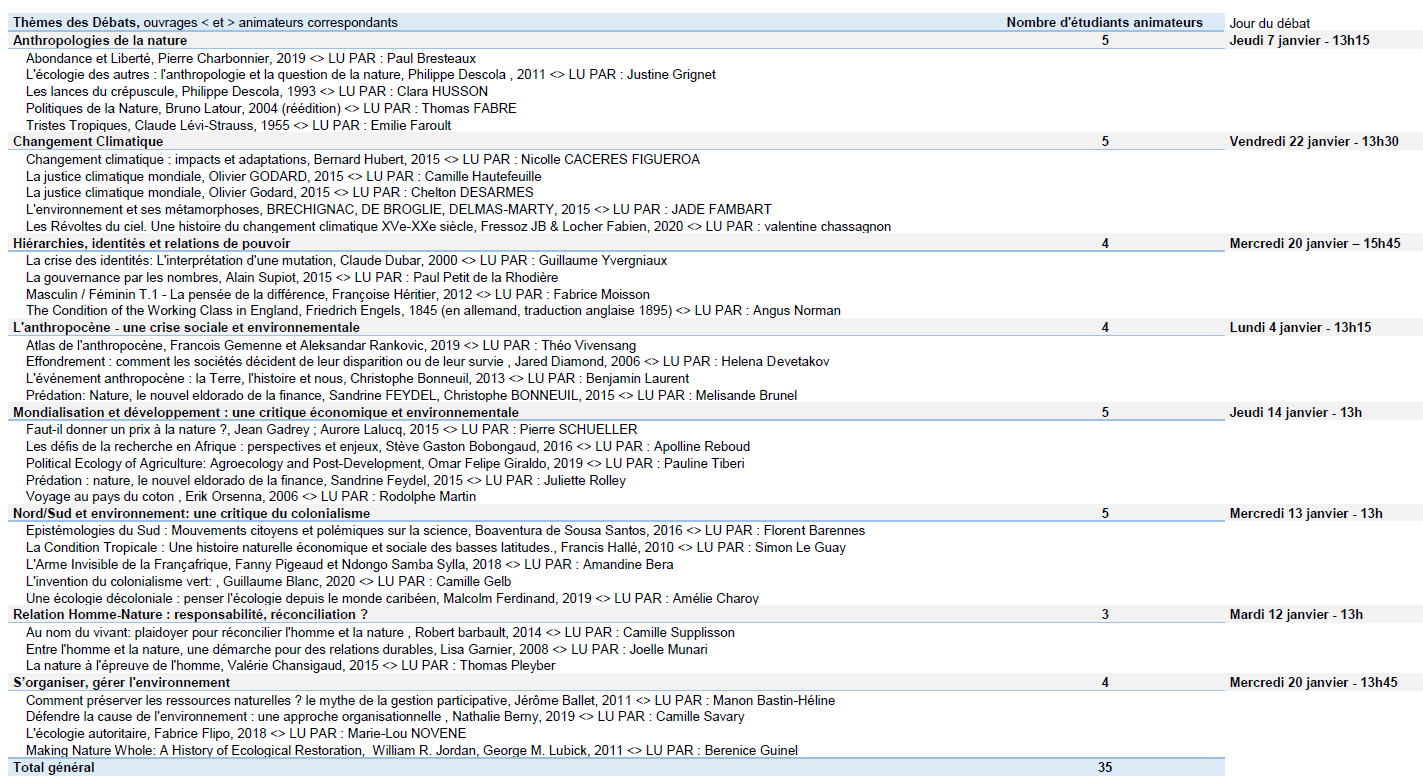Click the 'Total général' row label

click(x=54, y=767)
